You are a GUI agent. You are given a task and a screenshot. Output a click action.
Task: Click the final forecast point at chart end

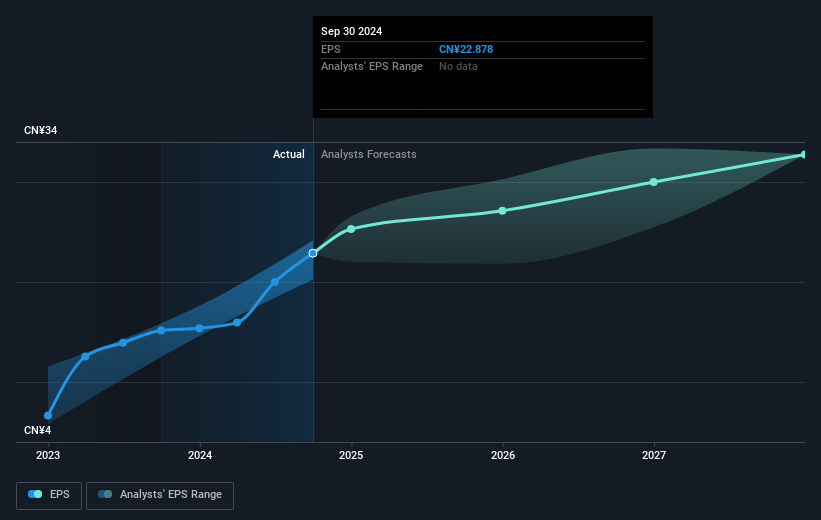click(x=803, y=154)
